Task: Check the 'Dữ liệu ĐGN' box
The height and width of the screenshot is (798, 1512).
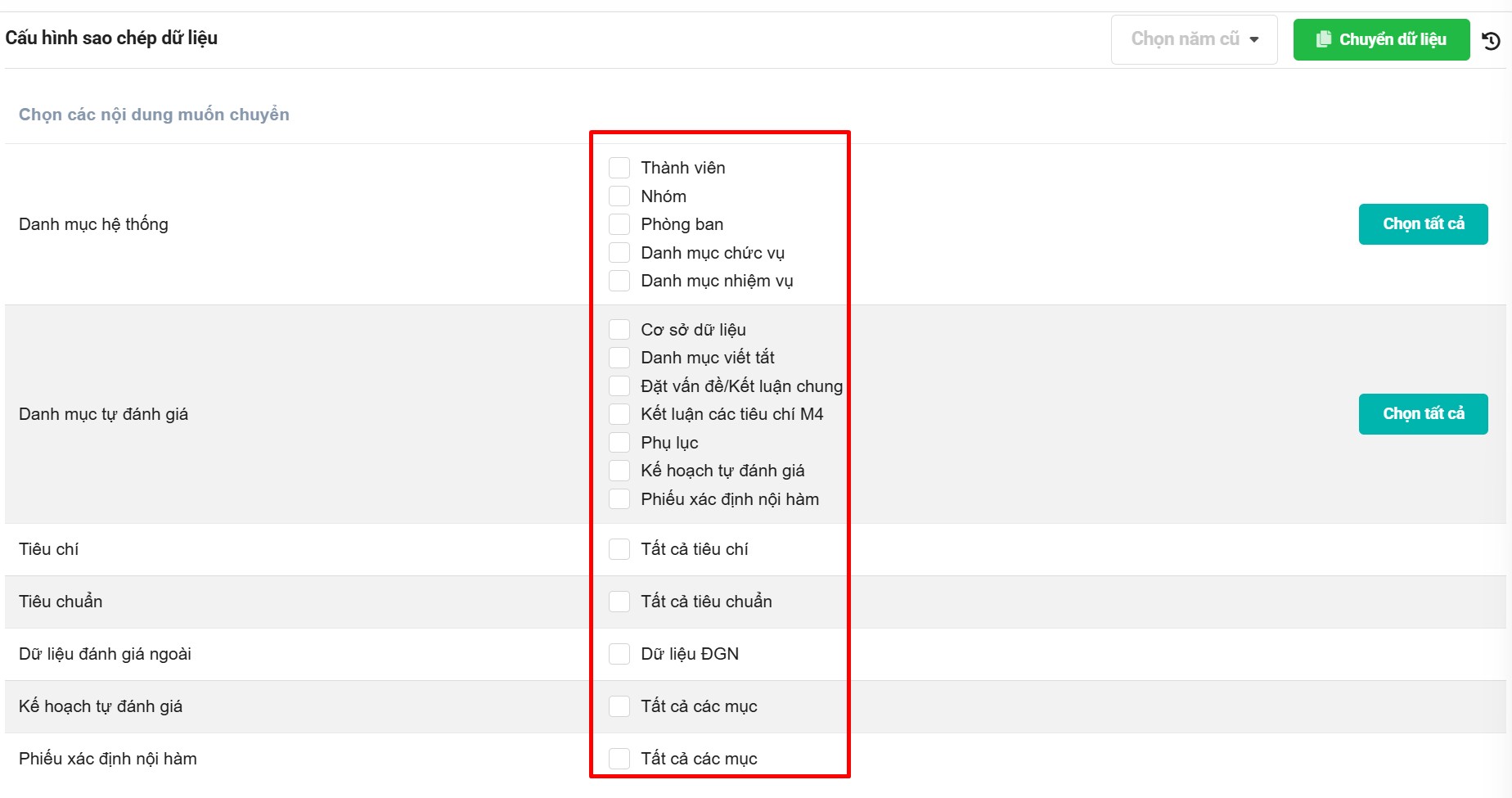Action: (619, 654)
